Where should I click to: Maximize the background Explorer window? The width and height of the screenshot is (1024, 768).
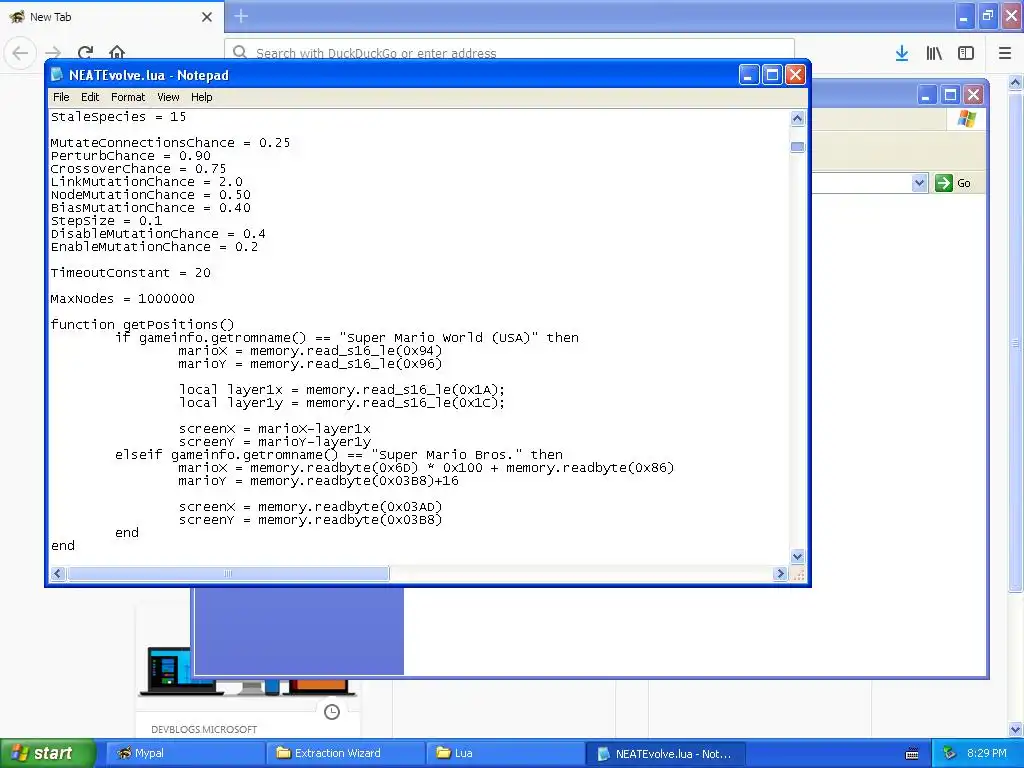click(x=950, y=95)
